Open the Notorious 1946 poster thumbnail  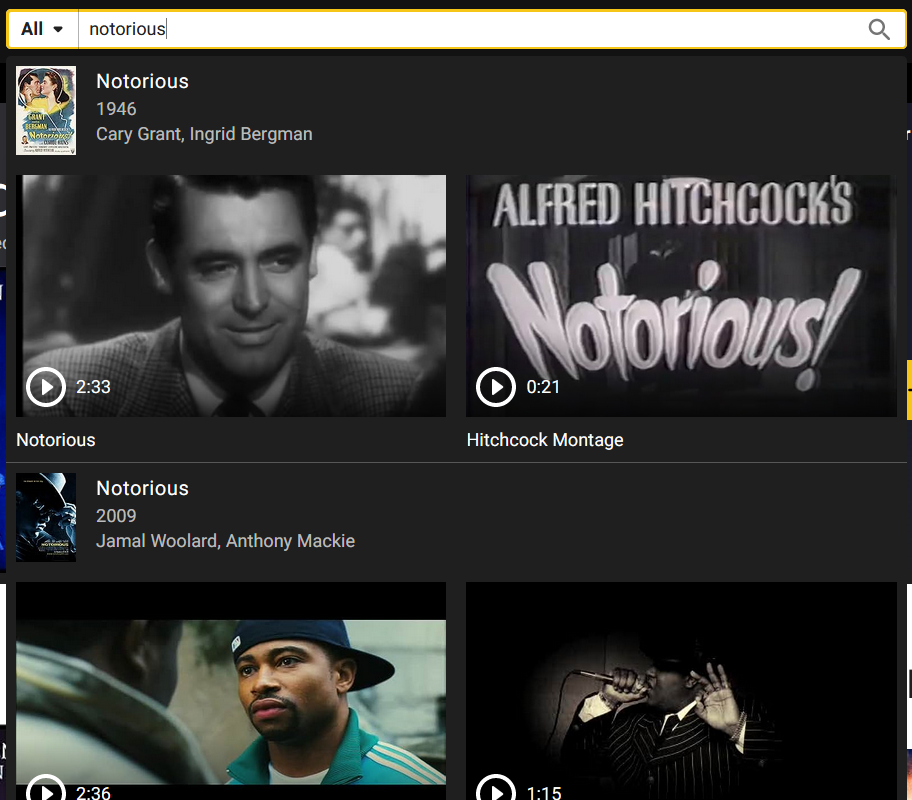pyautogui.click(x=46, y=110)
